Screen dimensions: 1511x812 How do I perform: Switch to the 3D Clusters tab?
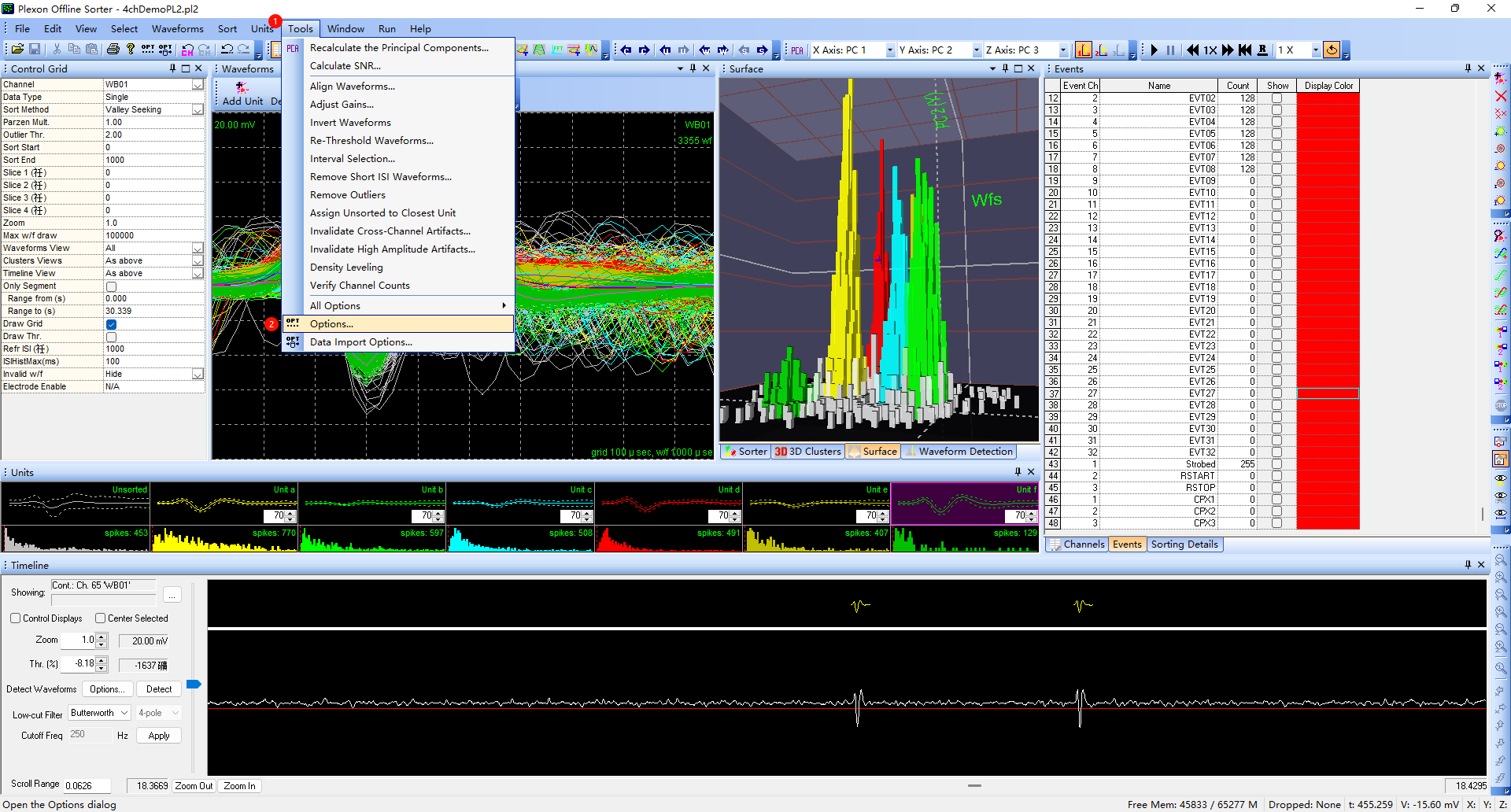pyautogui.click(x=807, y=452)
